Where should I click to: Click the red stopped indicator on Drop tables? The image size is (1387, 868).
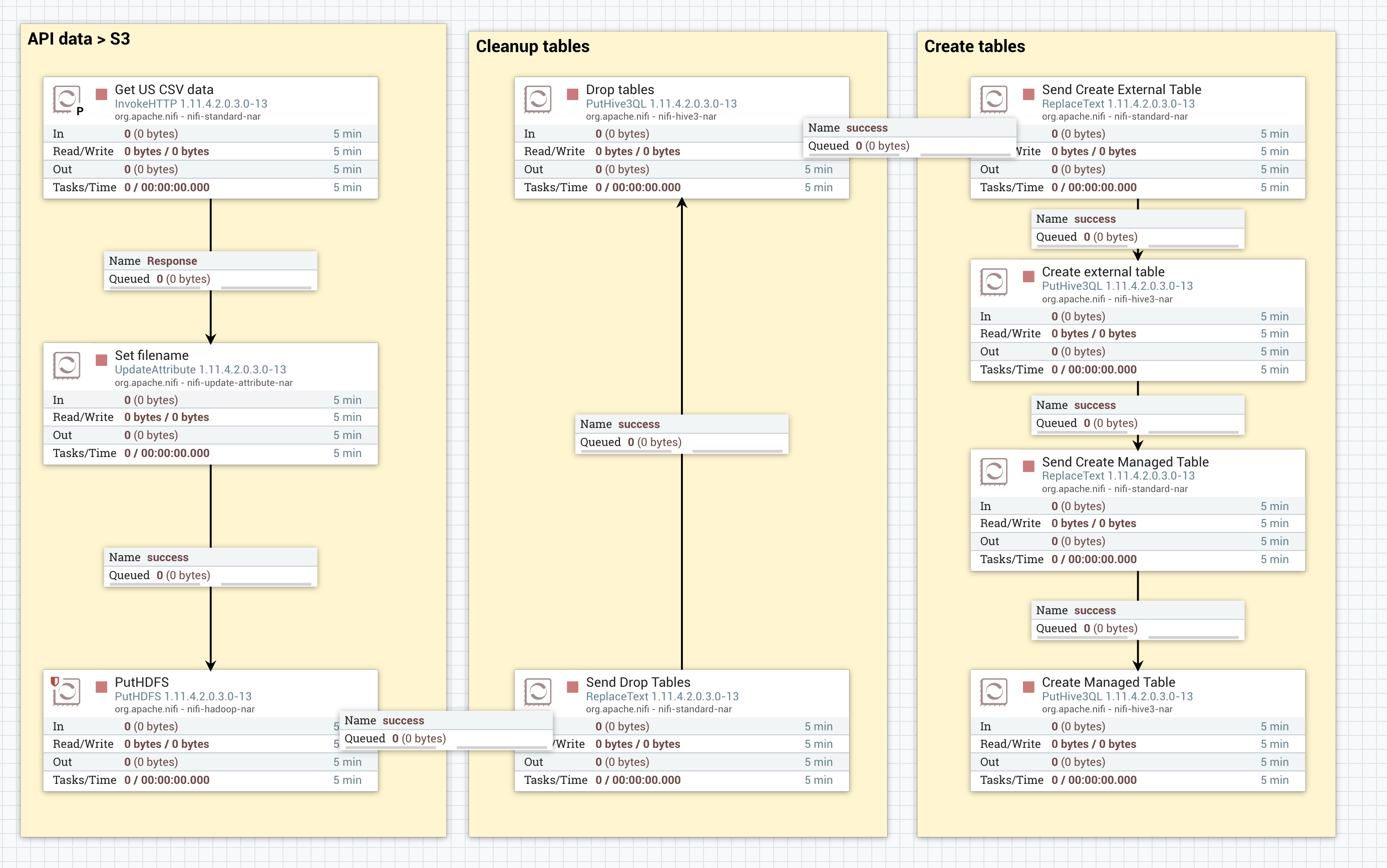point(572,94)
